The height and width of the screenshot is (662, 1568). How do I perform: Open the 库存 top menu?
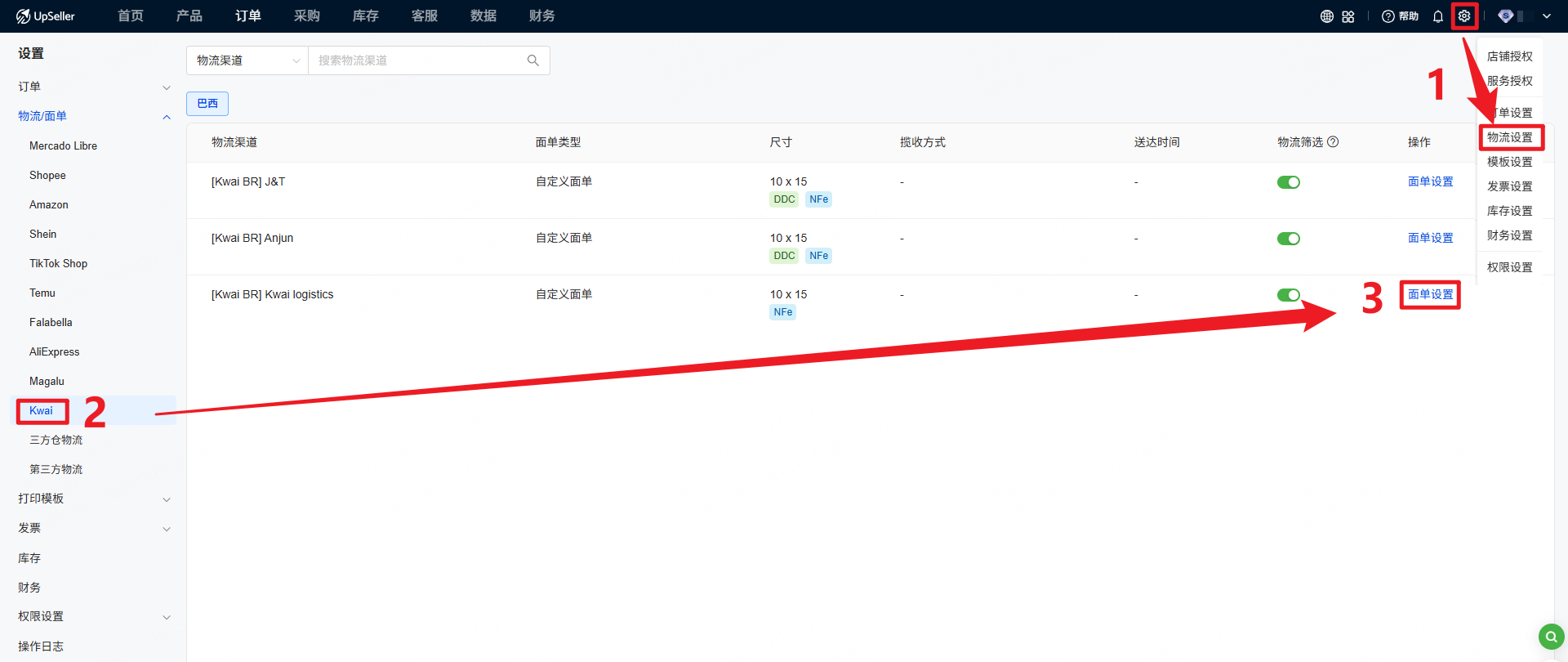pyautogui.click(x=365, y=16)
